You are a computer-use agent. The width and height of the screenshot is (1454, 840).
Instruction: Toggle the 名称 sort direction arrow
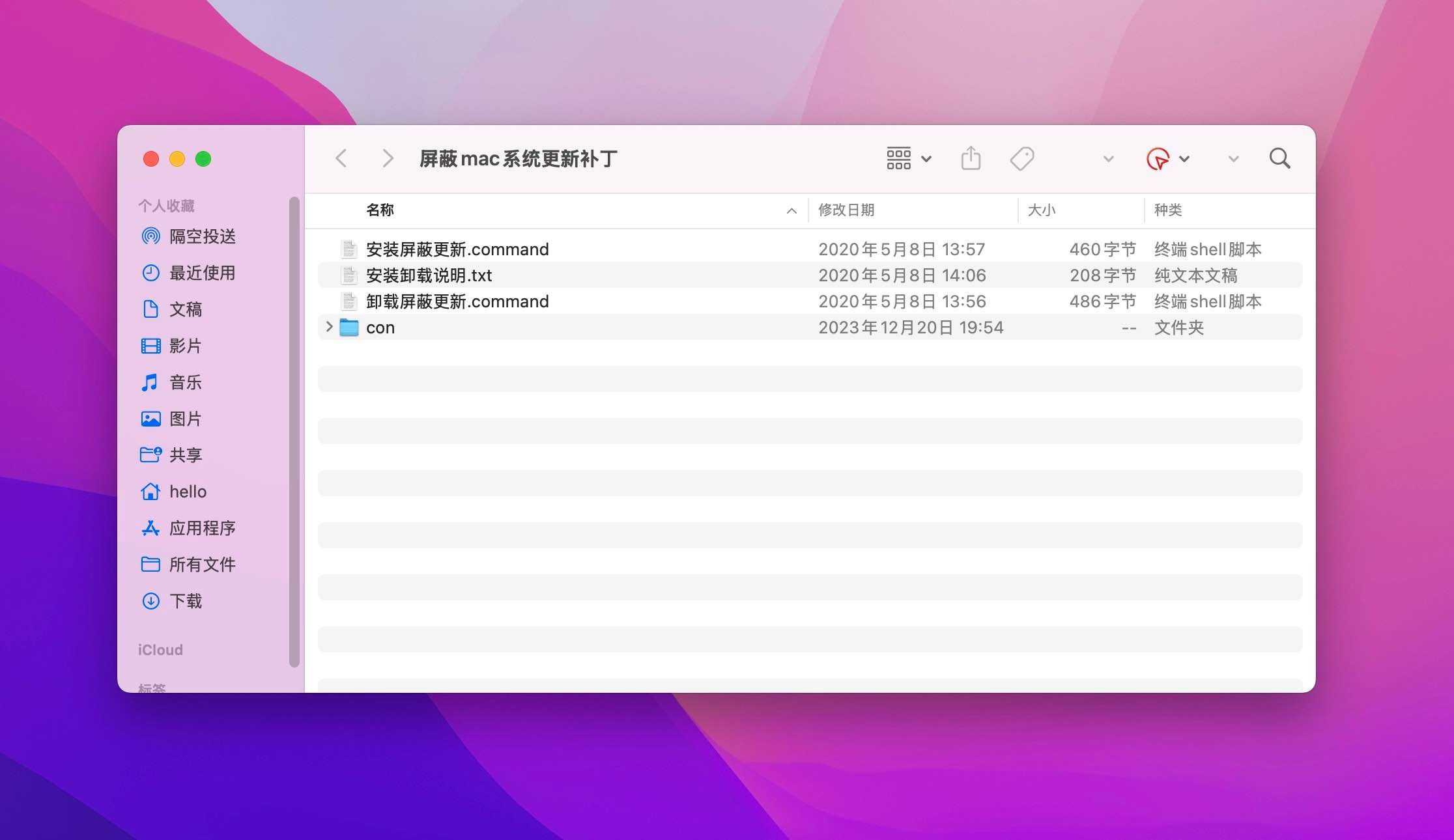pyautogui.click(x=791, y=210)
